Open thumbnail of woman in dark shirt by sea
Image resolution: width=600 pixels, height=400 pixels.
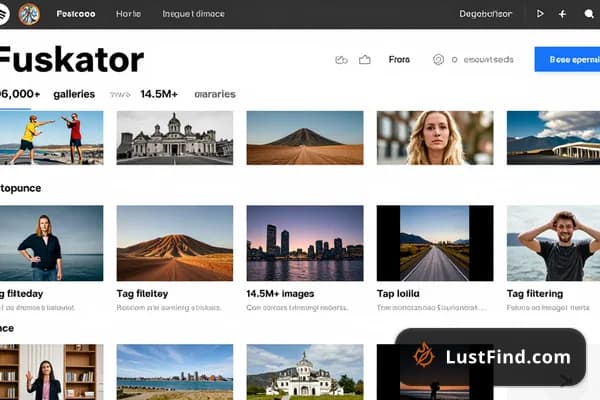(x=51, y=243)
